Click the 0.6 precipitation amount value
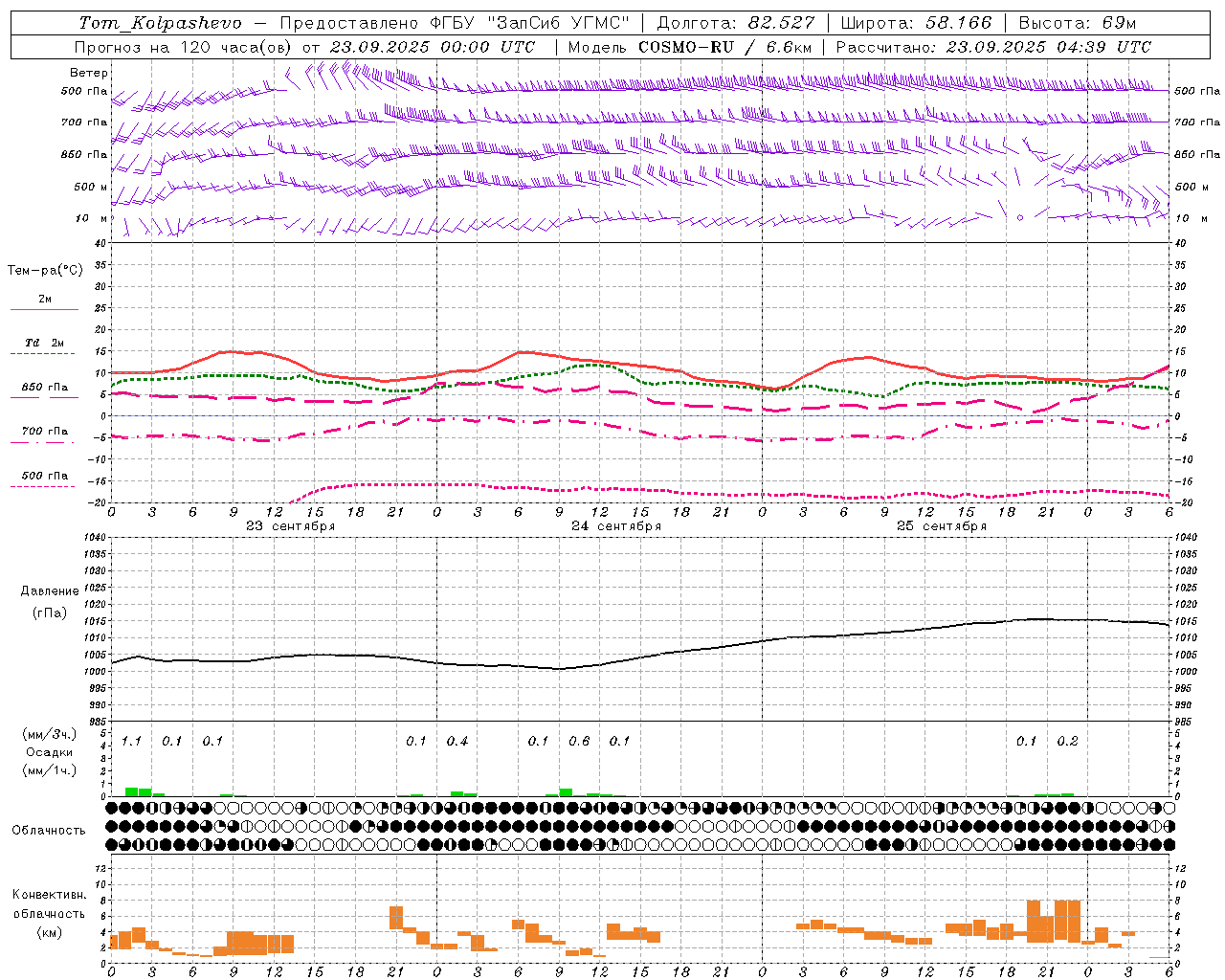 point(579,741)
